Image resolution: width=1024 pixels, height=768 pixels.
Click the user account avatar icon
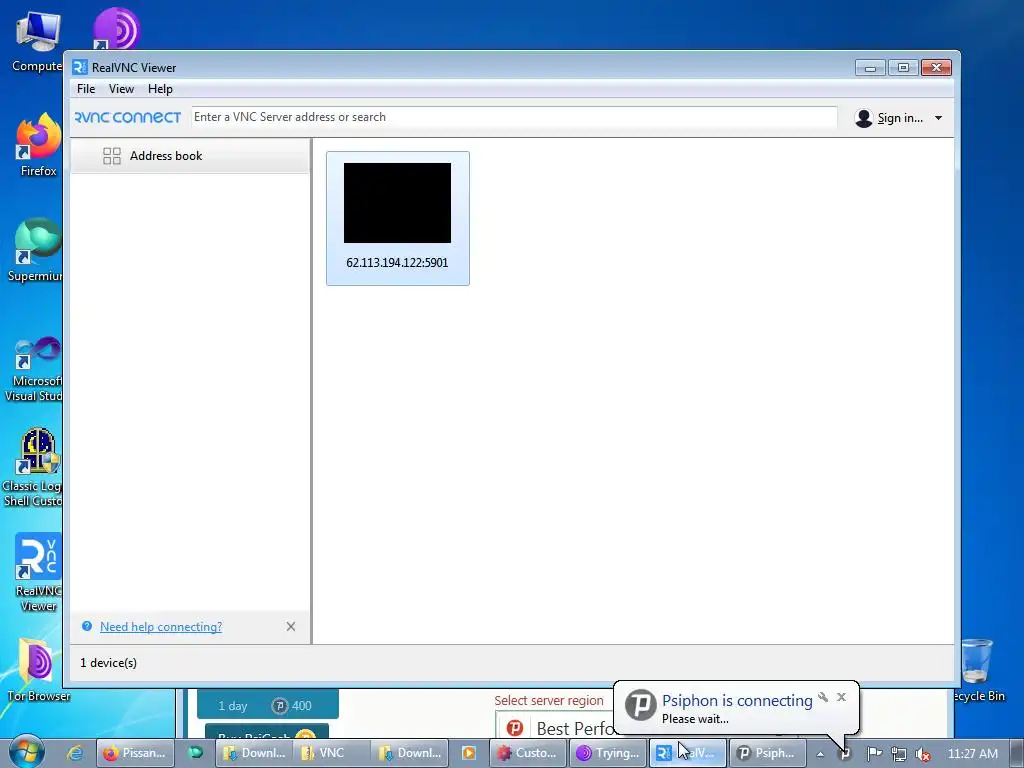863,118
